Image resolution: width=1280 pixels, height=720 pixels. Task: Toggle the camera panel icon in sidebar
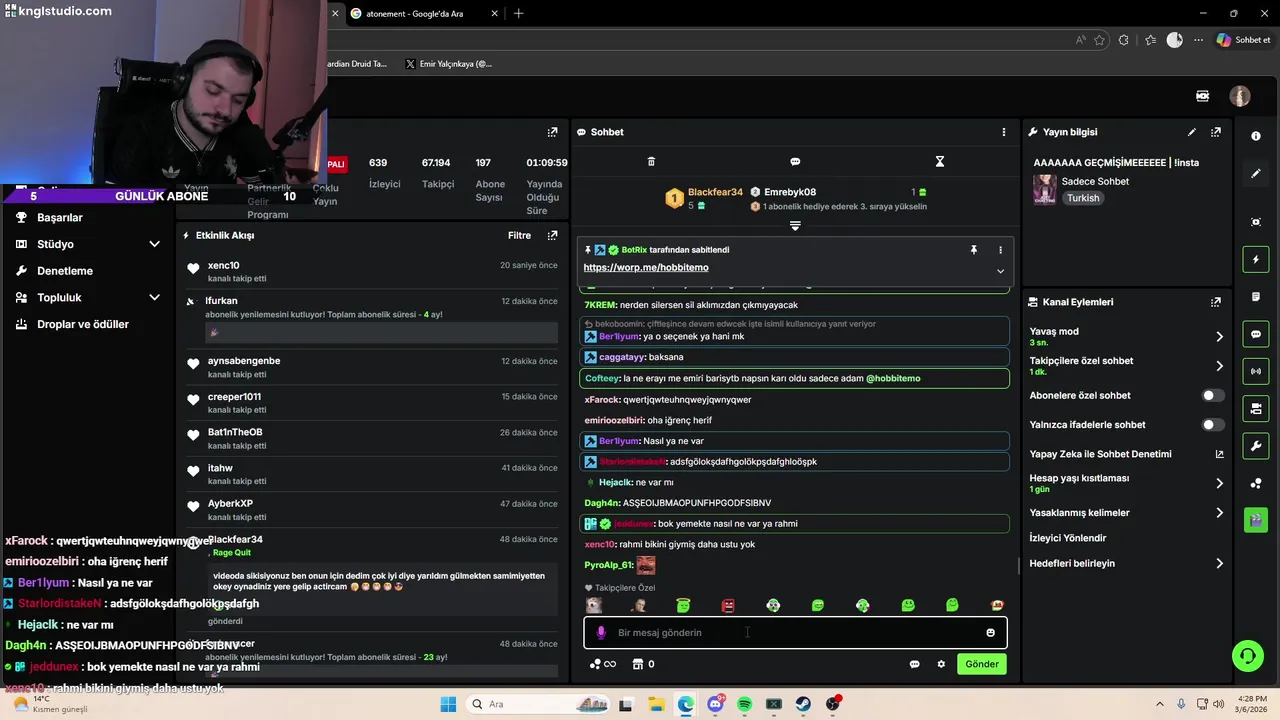coord(1256,408)
